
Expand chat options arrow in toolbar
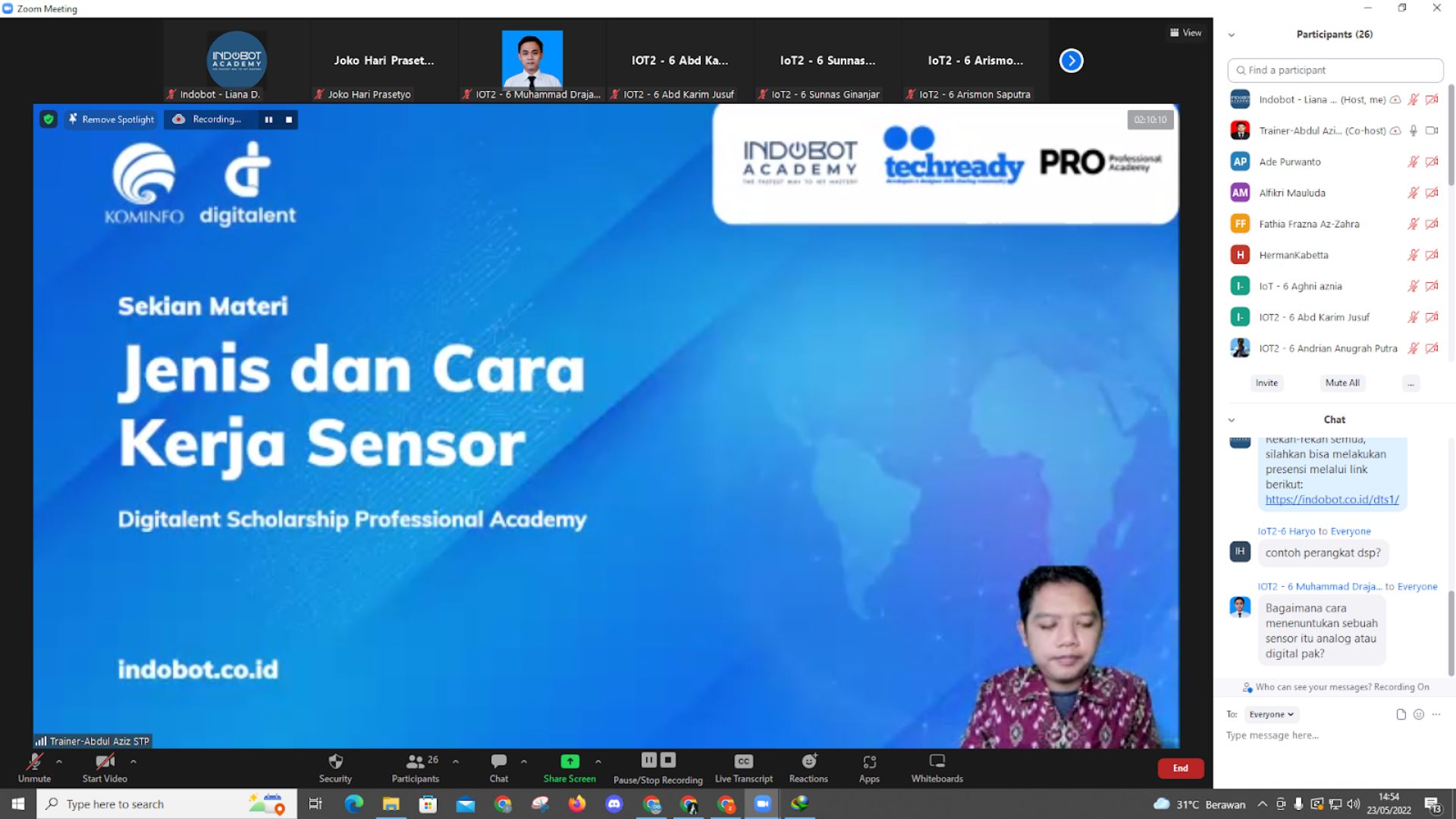click(x=524, y=761)
